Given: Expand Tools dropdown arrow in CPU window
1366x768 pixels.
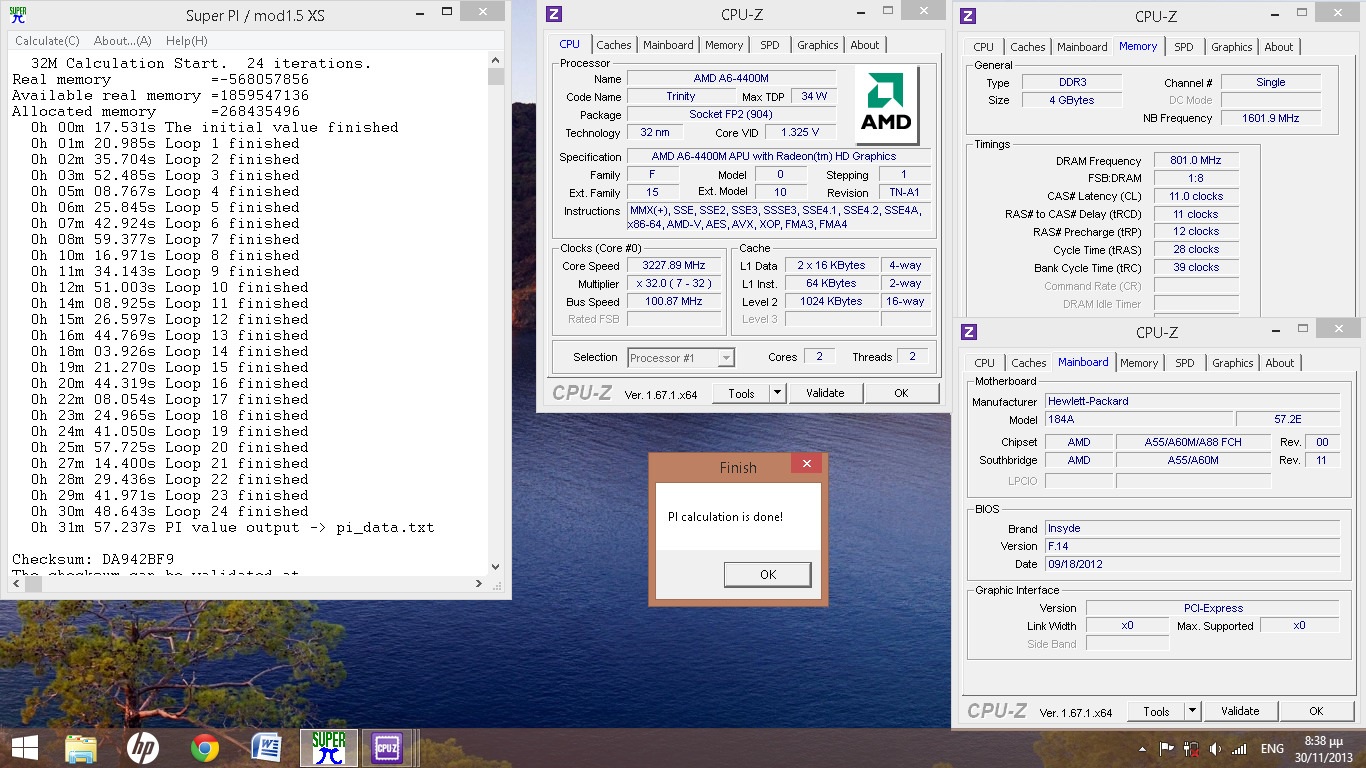Looking at the screenshot, I should tap(778, 393).
